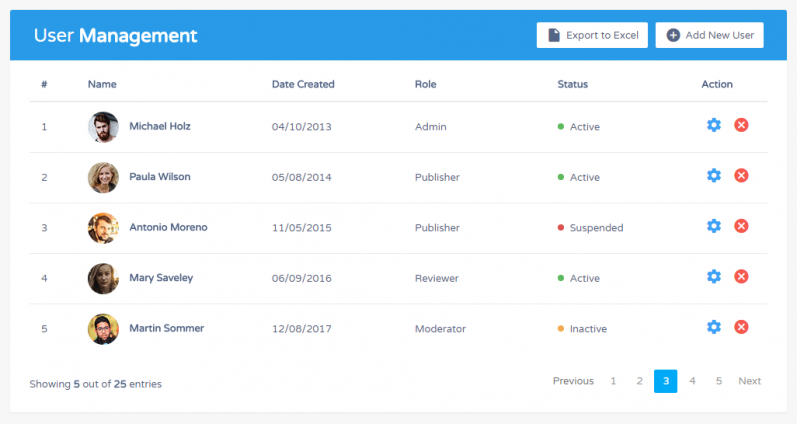Remove Martin Sommer using delete icon
This screenshot has width=797, height=424.
[x=741, y=327]
